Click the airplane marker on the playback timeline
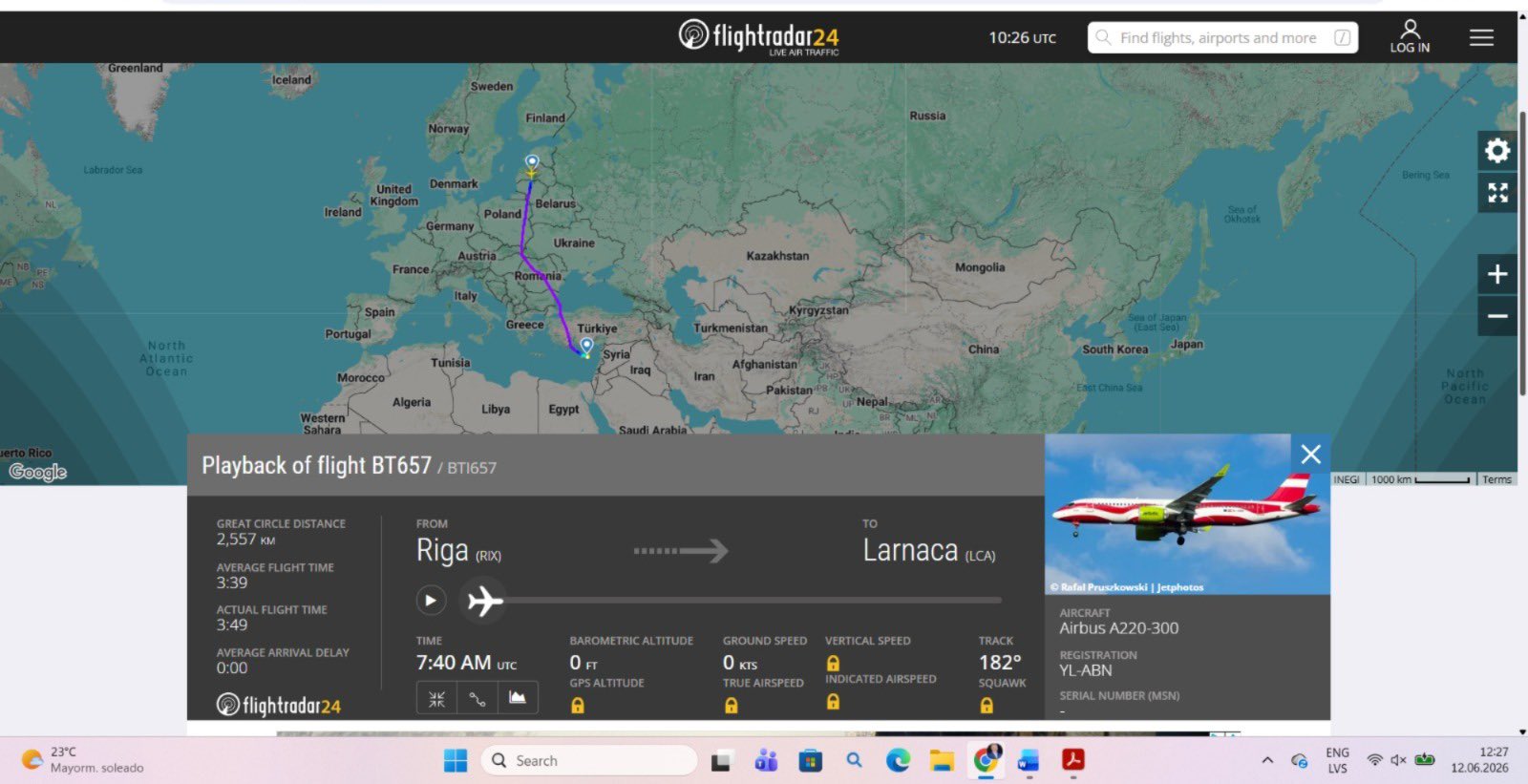The width and height of the screenshot is (1528, 784). click(x=484, y=601)
